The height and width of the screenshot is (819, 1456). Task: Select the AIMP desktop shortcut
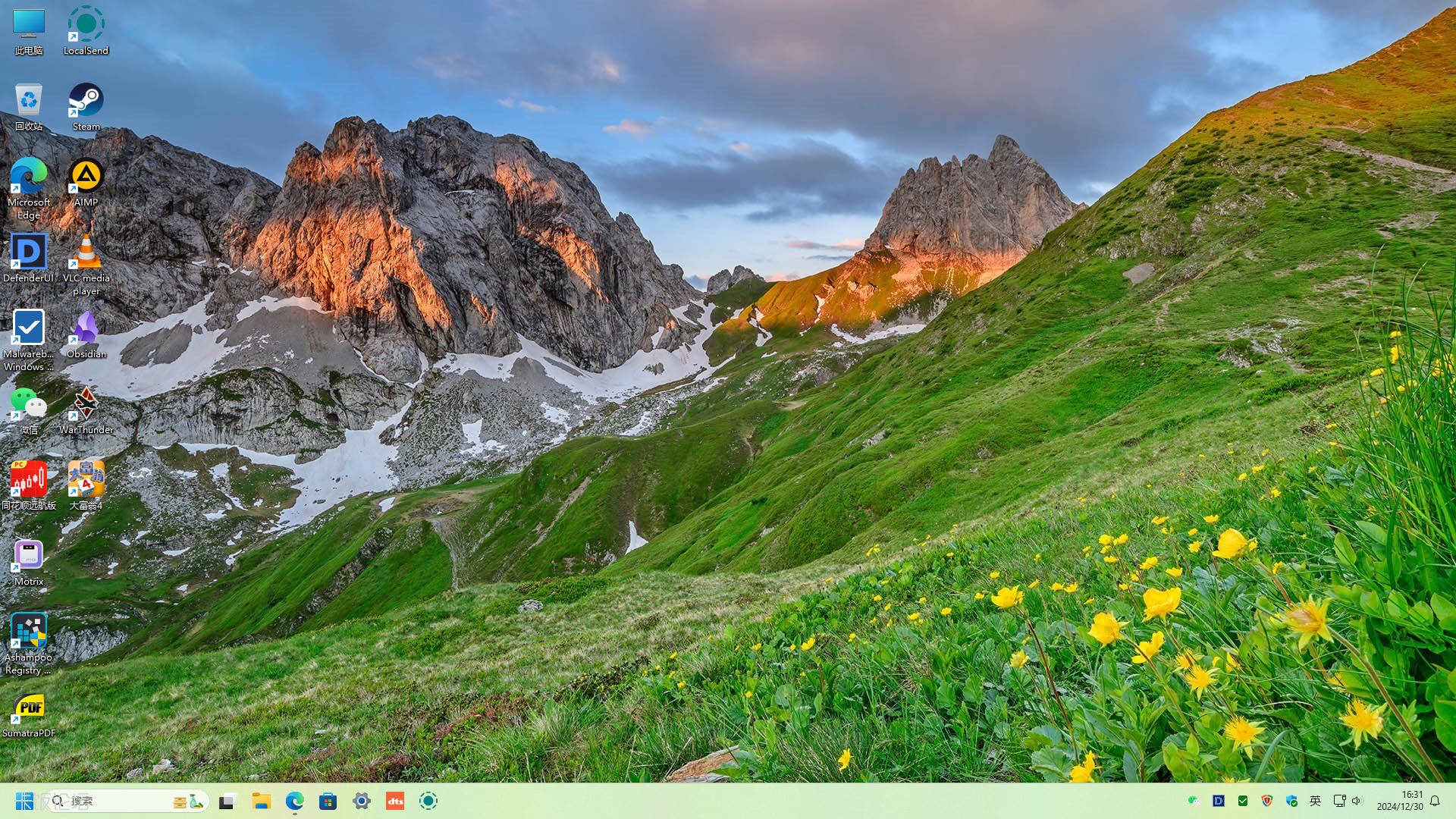[x=86, y=183]
